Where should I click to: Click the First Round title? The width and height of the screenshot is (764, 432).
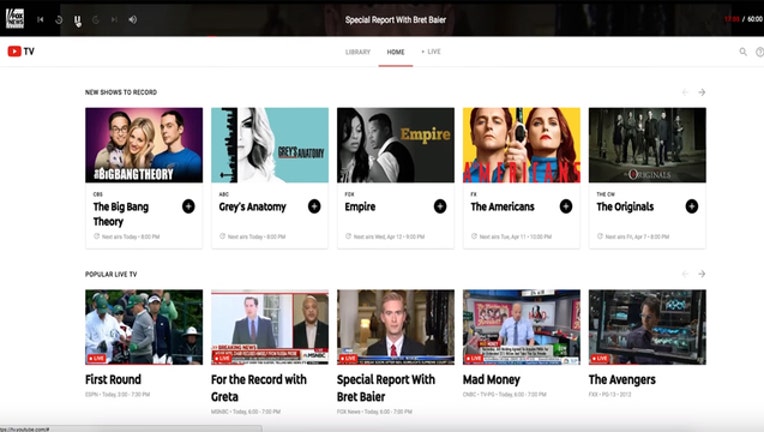[113, 379]
